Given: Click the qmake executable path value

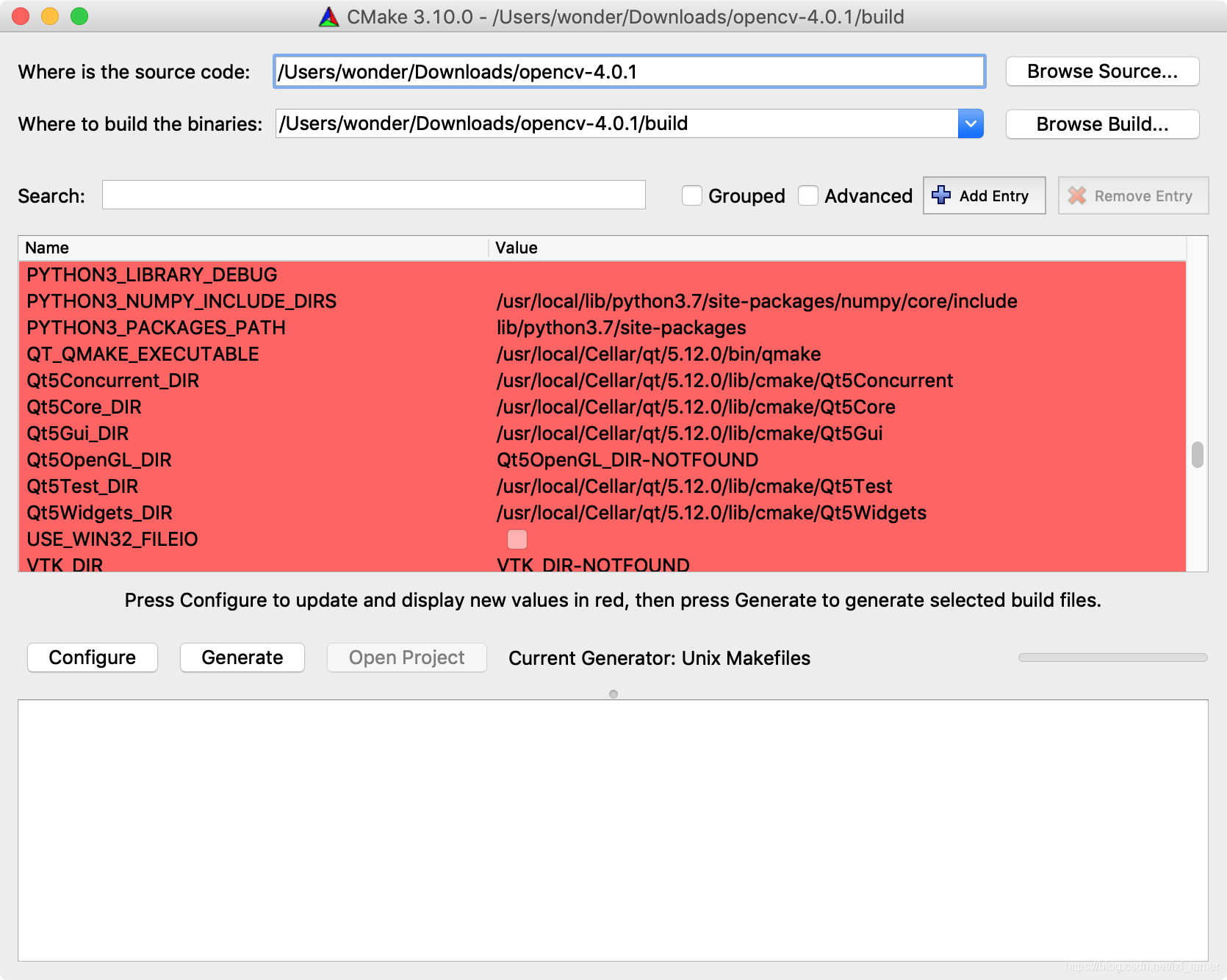Looking at the screenshot, I should [658, 354].
